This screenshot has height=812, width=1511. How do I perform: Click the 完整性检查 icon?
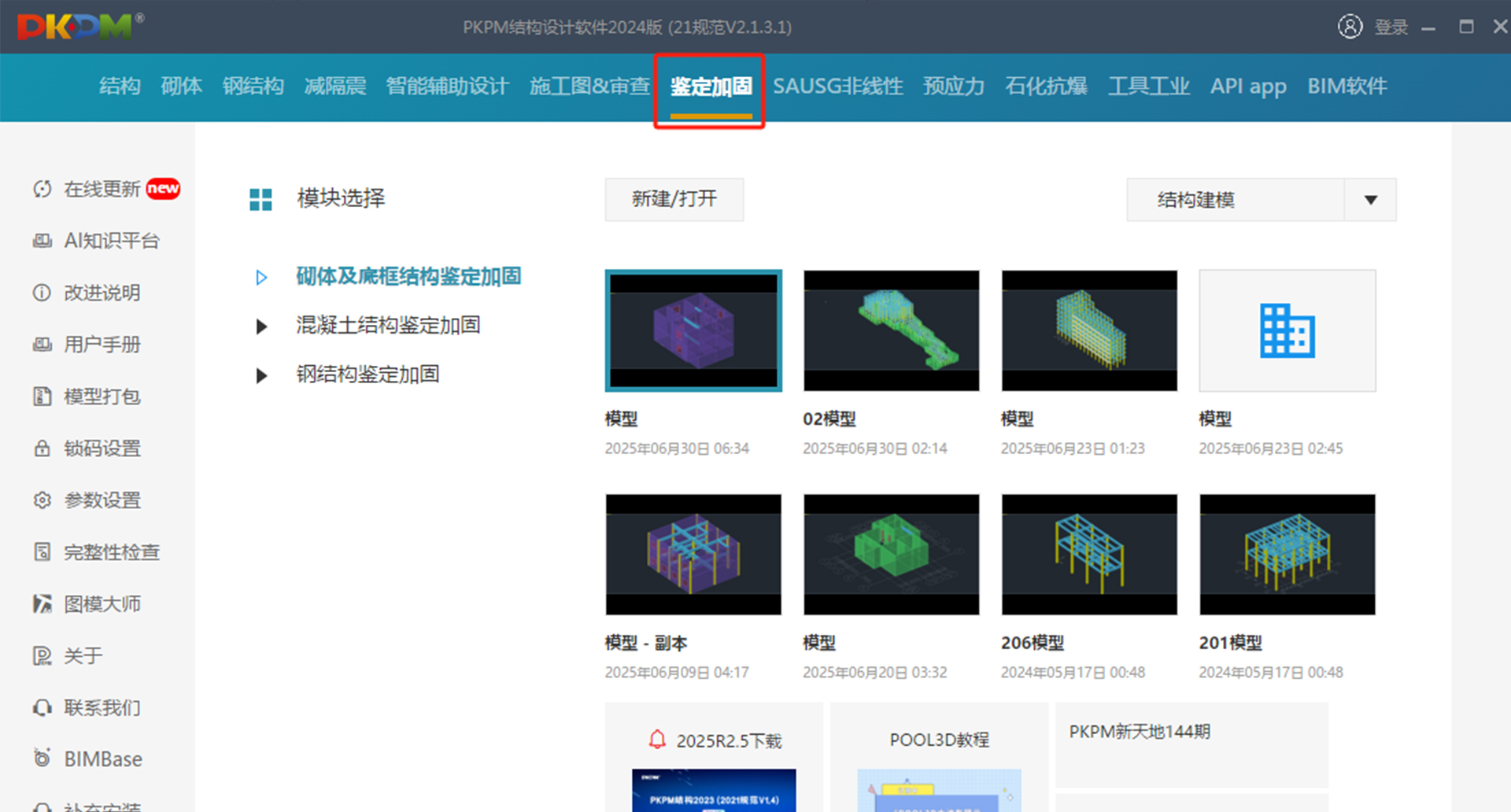pos(42,552)
